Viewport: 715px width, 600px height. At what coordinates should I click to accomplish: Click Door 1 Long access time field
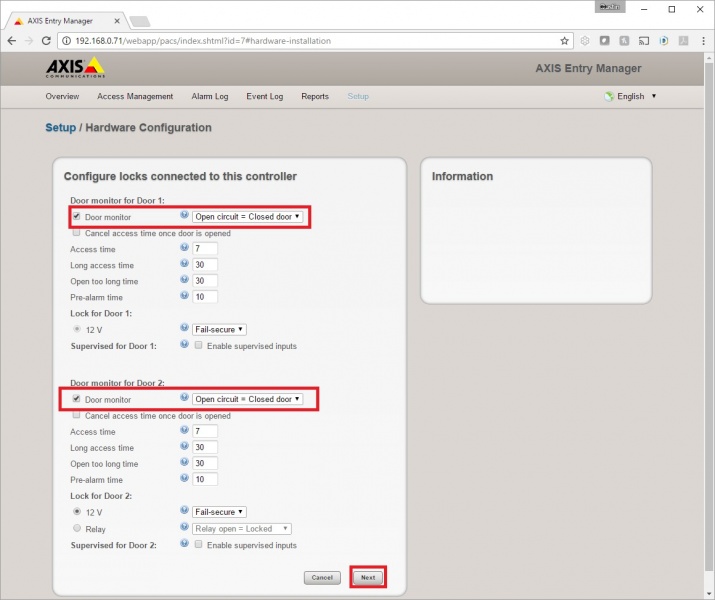click(205, 264)
